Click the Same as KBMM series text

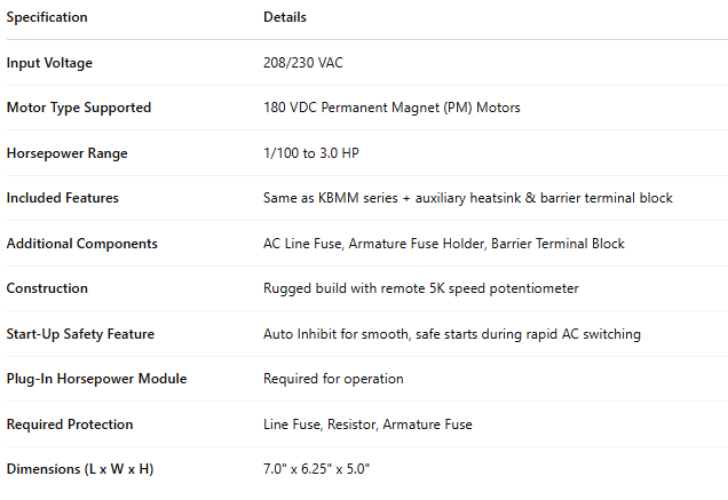pos(467,198)
